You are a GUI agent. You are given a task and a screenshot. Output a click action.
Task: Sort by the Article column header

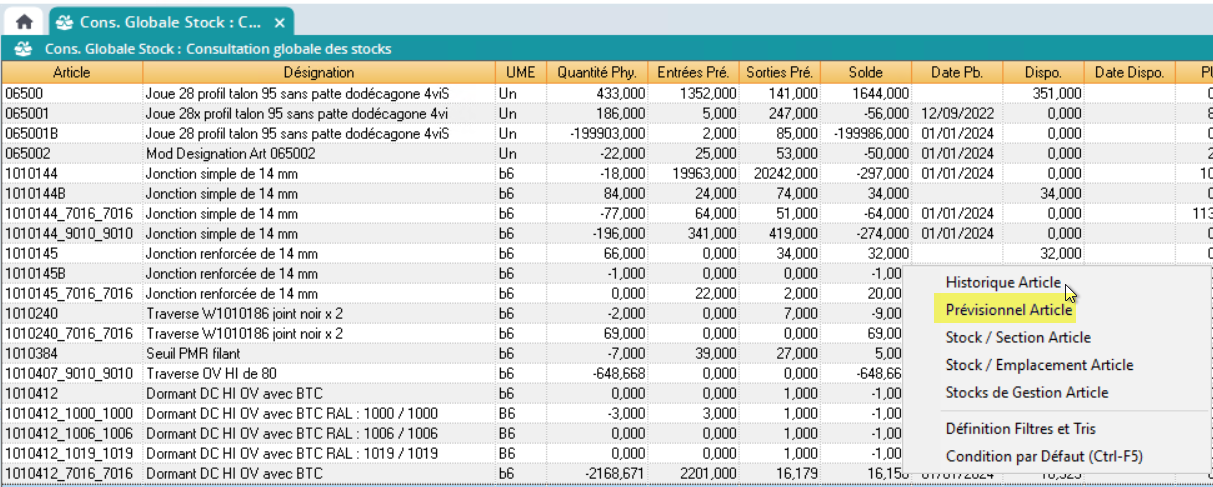point(72,73)
